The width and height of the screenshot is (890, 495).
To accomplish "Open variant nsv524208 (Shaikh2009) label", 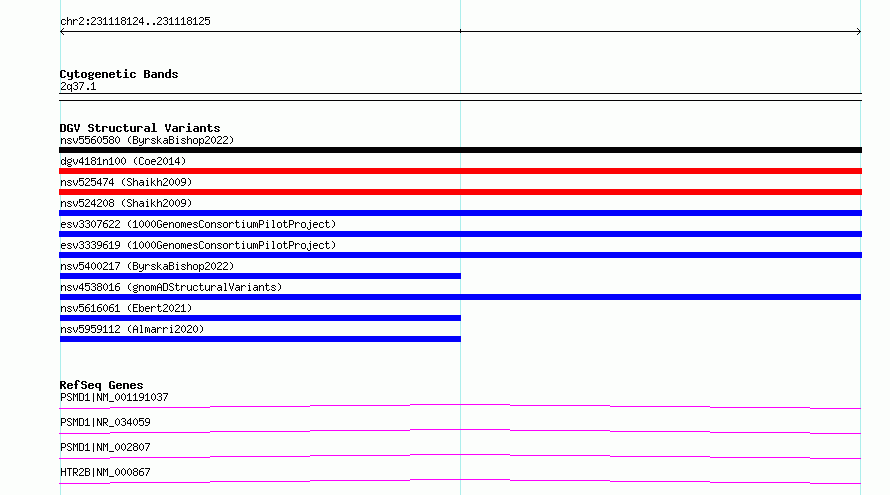I will (x=126, y=203).
